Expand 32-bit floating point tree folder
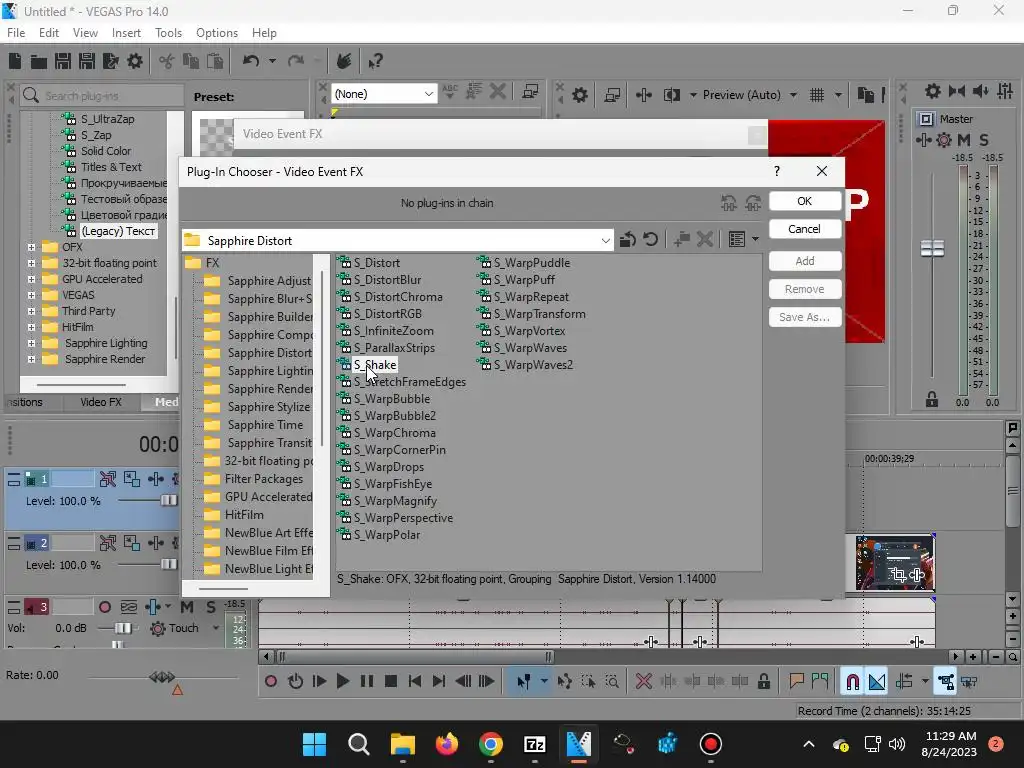Image resolution: width=1024 pixels, height=768 pixels. pyautogui.click(x=31, y=263)
